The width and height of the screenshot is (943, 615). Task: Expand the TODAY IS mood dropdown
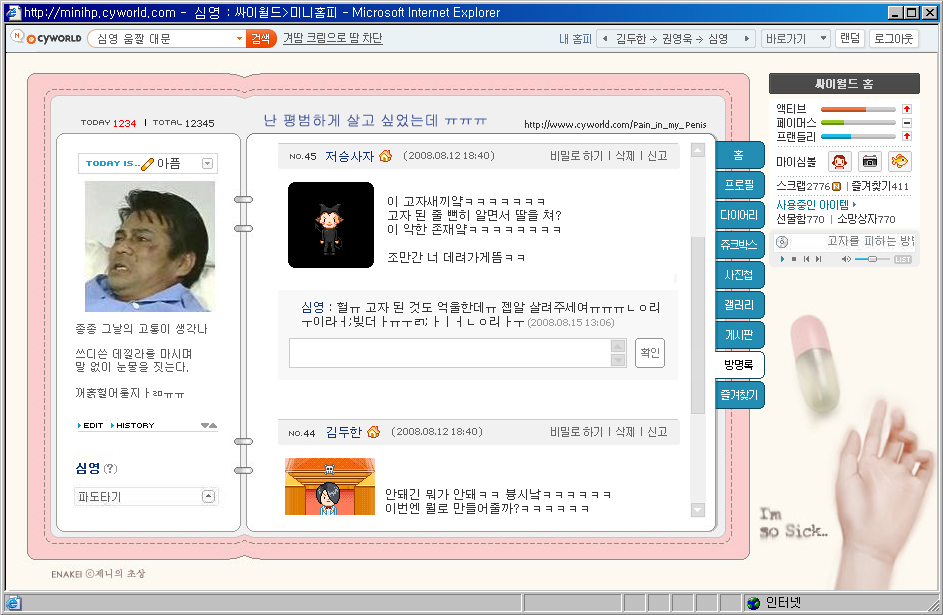point(207,163)
